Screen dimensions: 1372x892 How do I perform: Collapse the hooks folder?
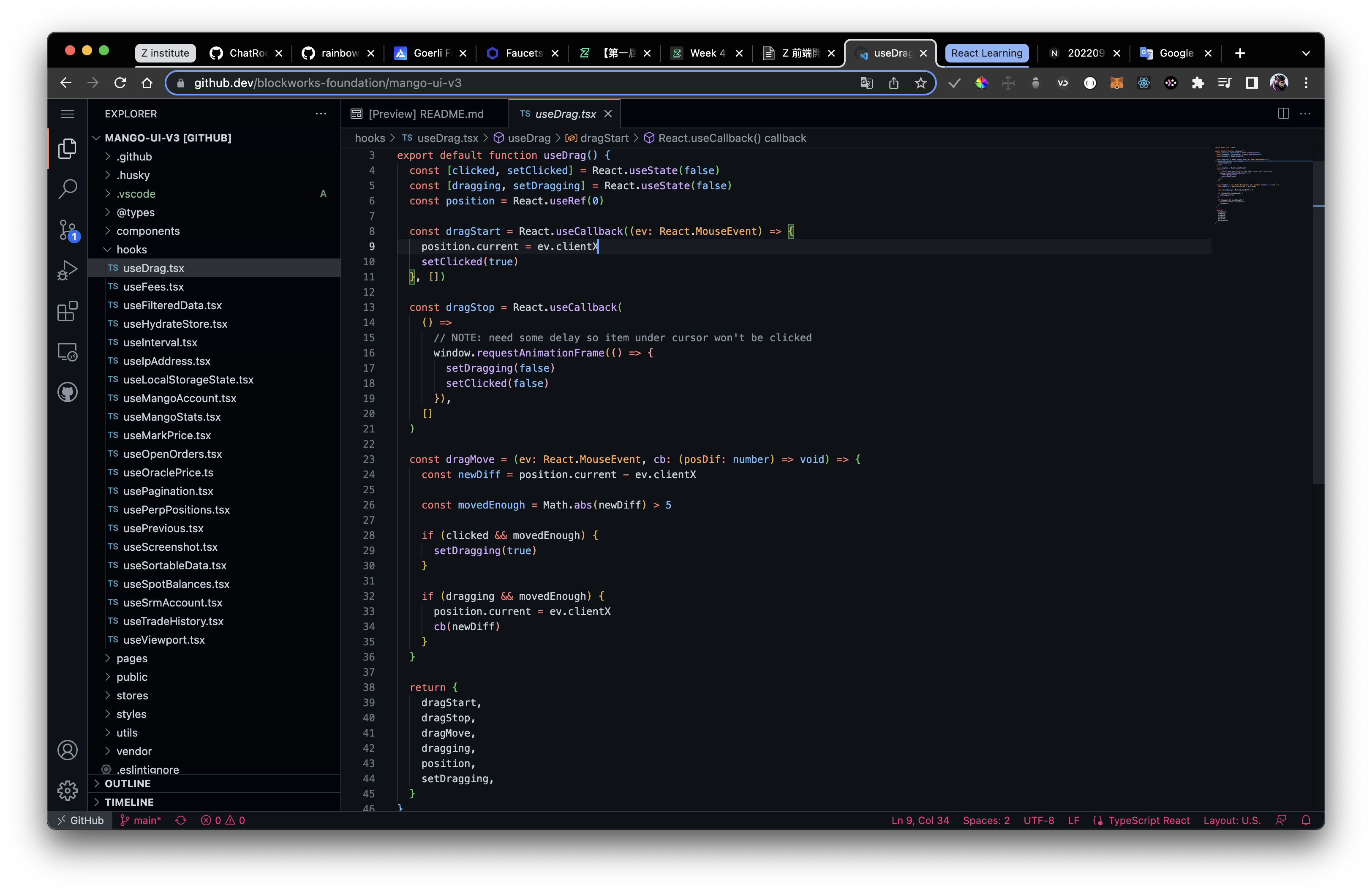131,250
